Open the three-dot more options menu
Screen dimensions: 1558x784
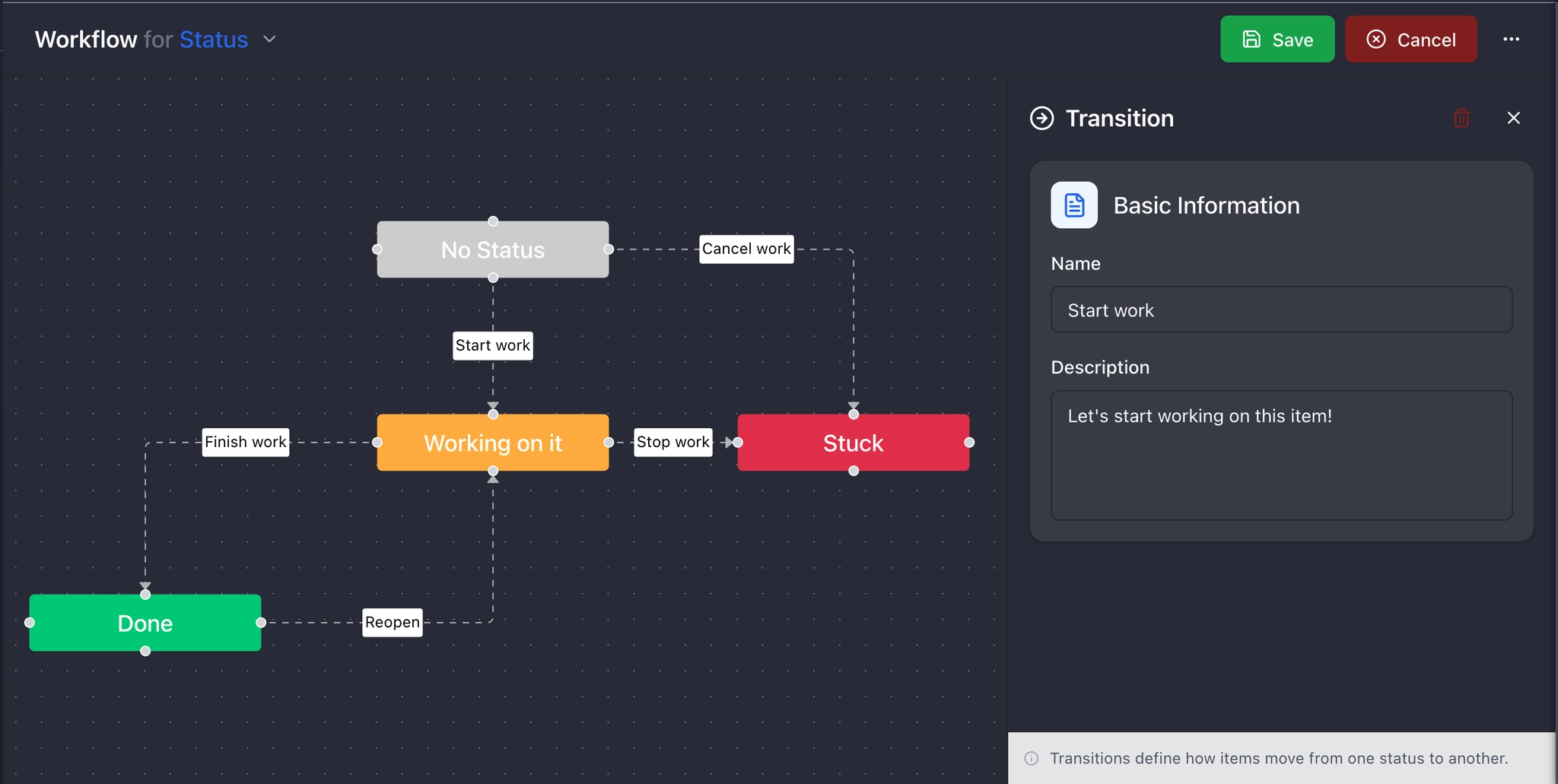point(1511,40)
